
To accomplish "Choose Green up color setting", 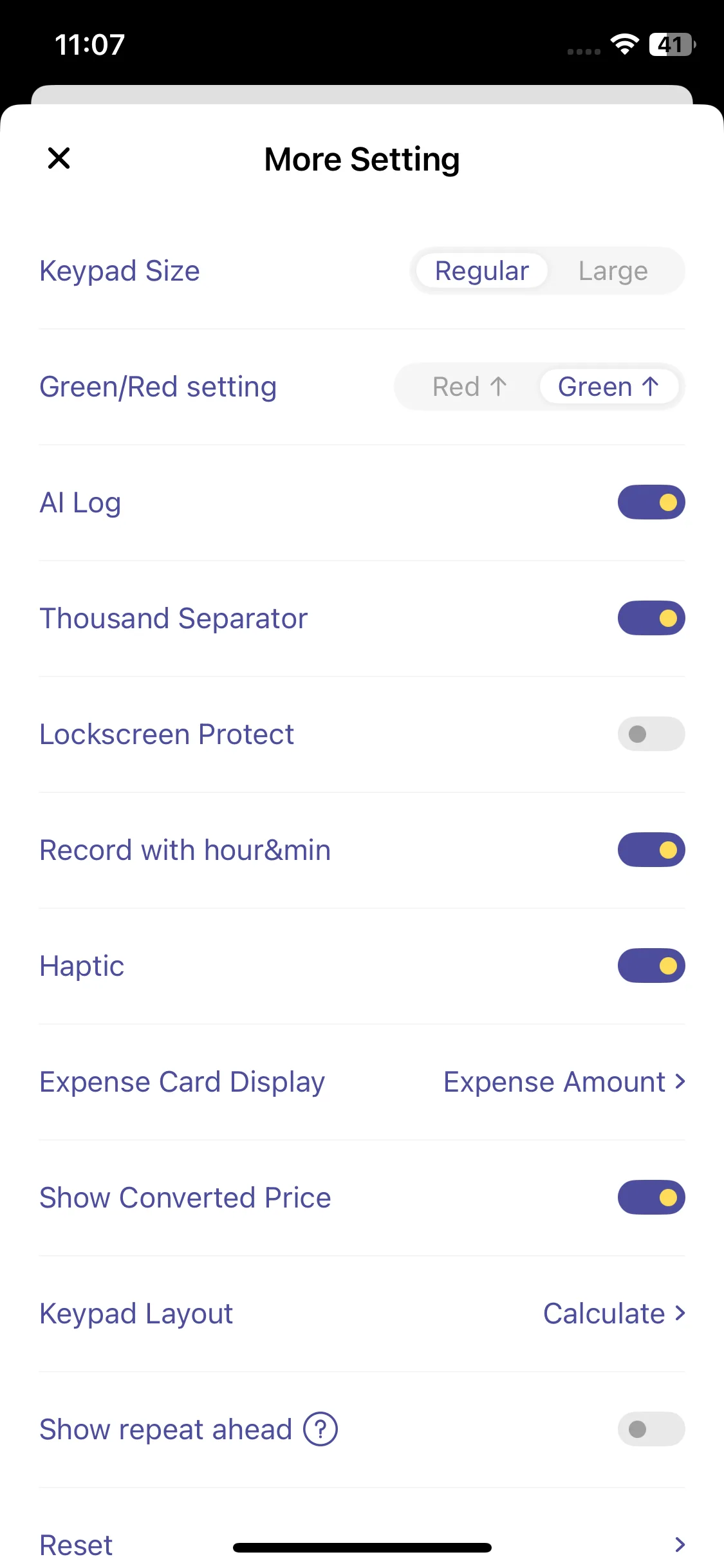I will 608,387.
